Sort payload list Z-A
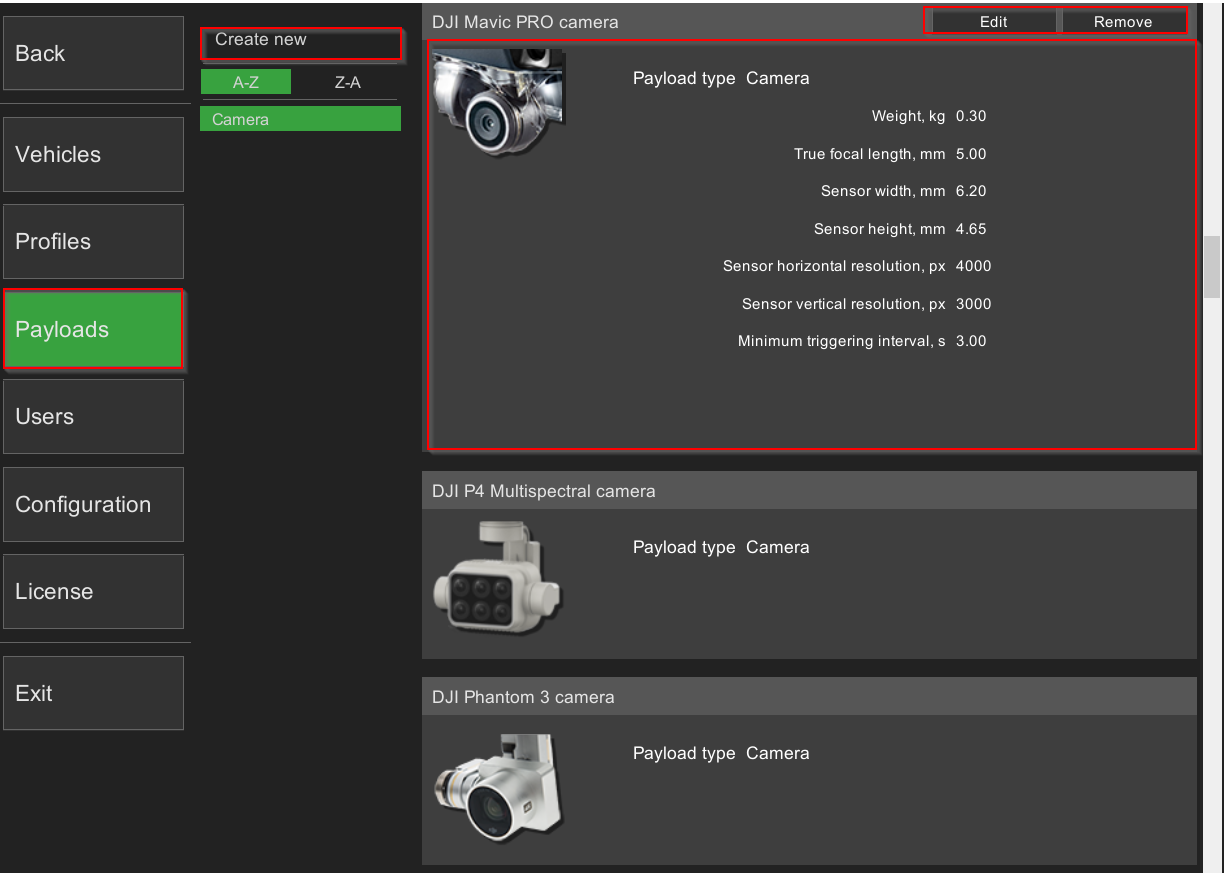Viewport: 1224px width, 873px height. pos(347,82)
